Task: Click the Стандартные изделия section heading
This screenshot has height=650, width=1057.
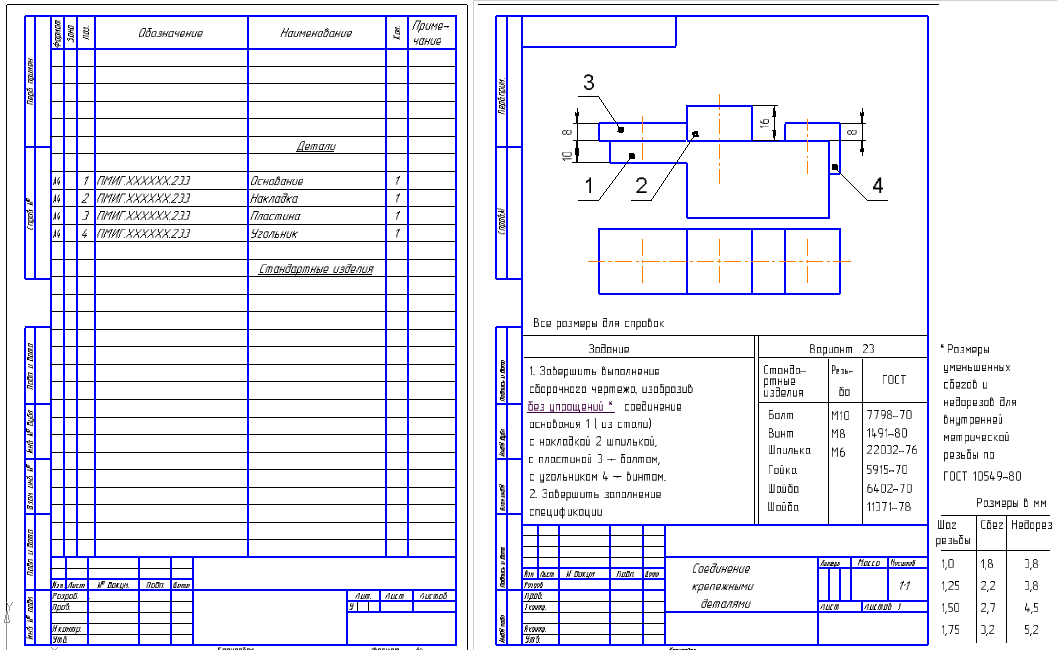Action: 315,269
